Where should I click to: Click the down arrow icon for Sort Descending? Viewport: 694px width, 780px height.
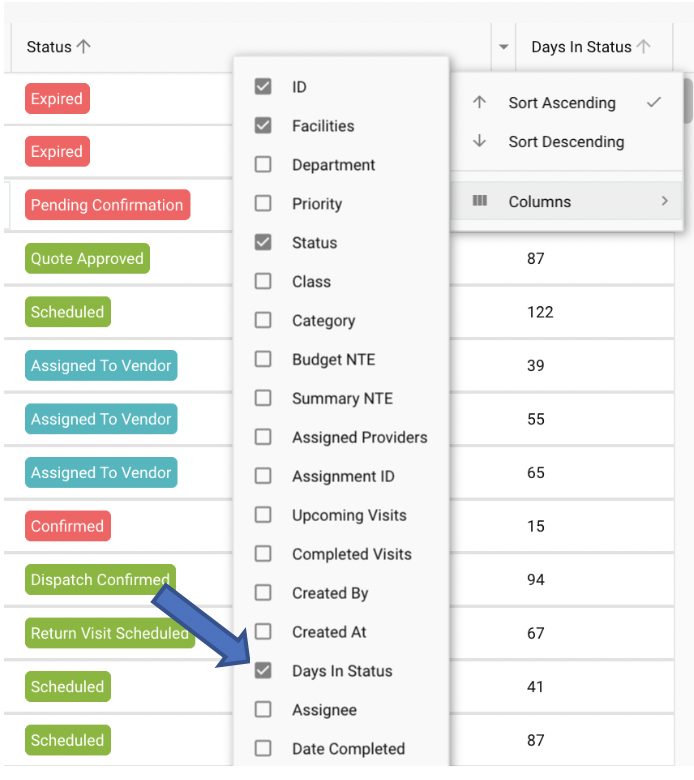pos(480,142)
